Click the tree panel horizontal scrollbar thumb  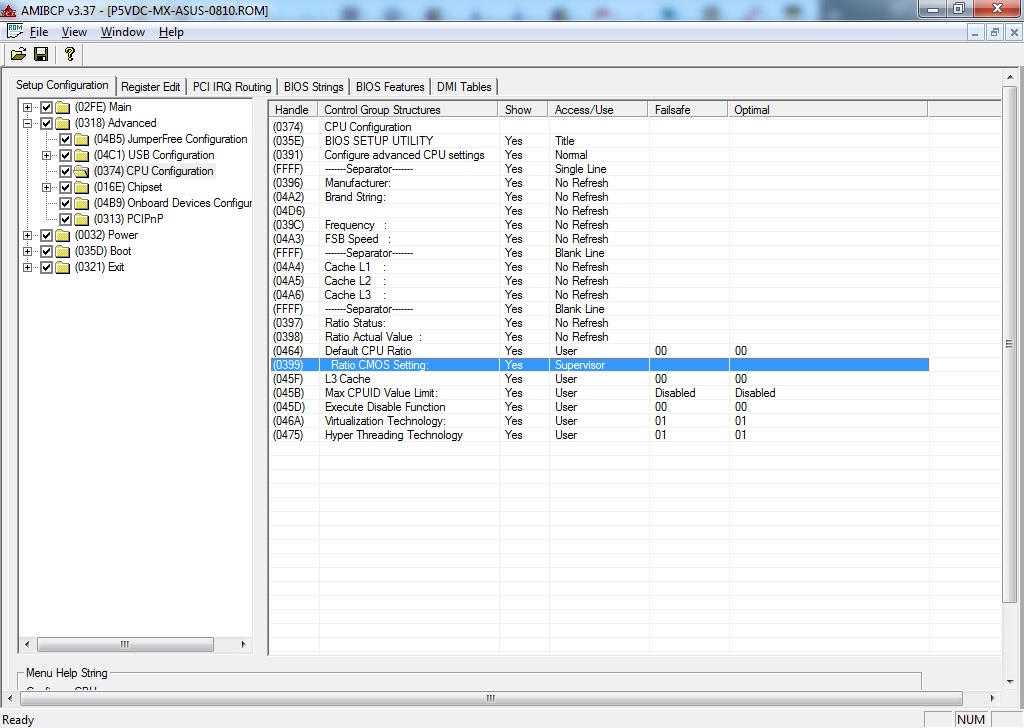[125, 644]
